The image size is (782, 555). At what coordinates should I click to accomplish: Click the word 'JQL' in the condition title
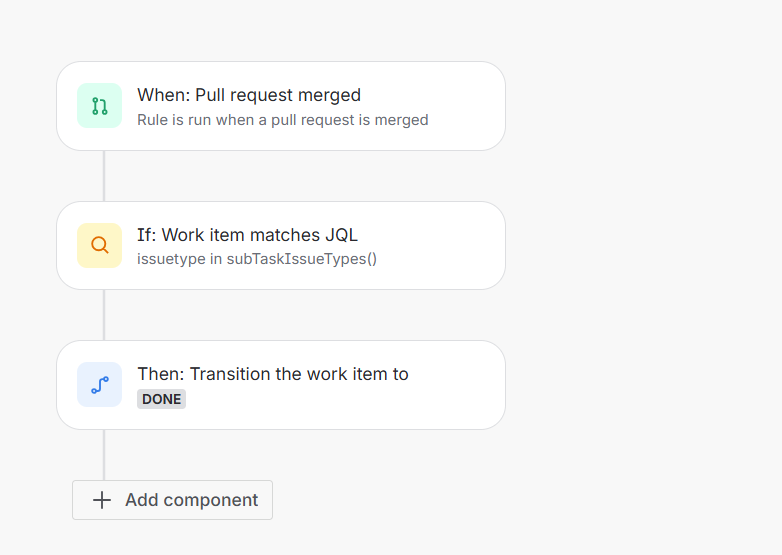pos(342,235)
